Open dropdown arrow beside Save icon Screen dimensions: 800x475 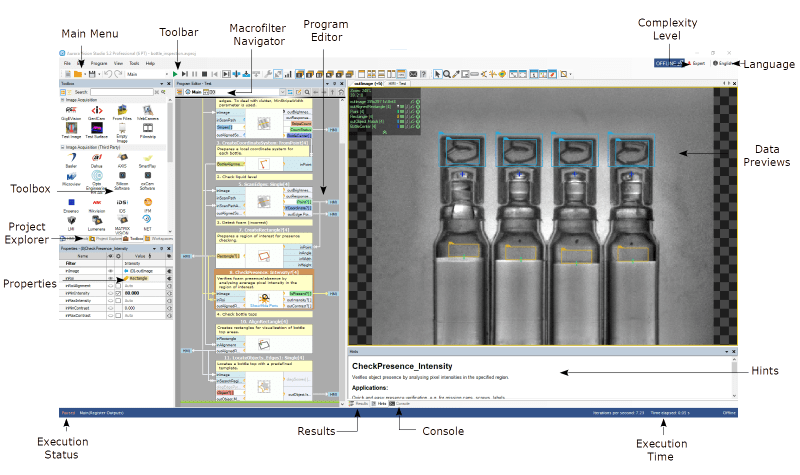tap(98, 75)
